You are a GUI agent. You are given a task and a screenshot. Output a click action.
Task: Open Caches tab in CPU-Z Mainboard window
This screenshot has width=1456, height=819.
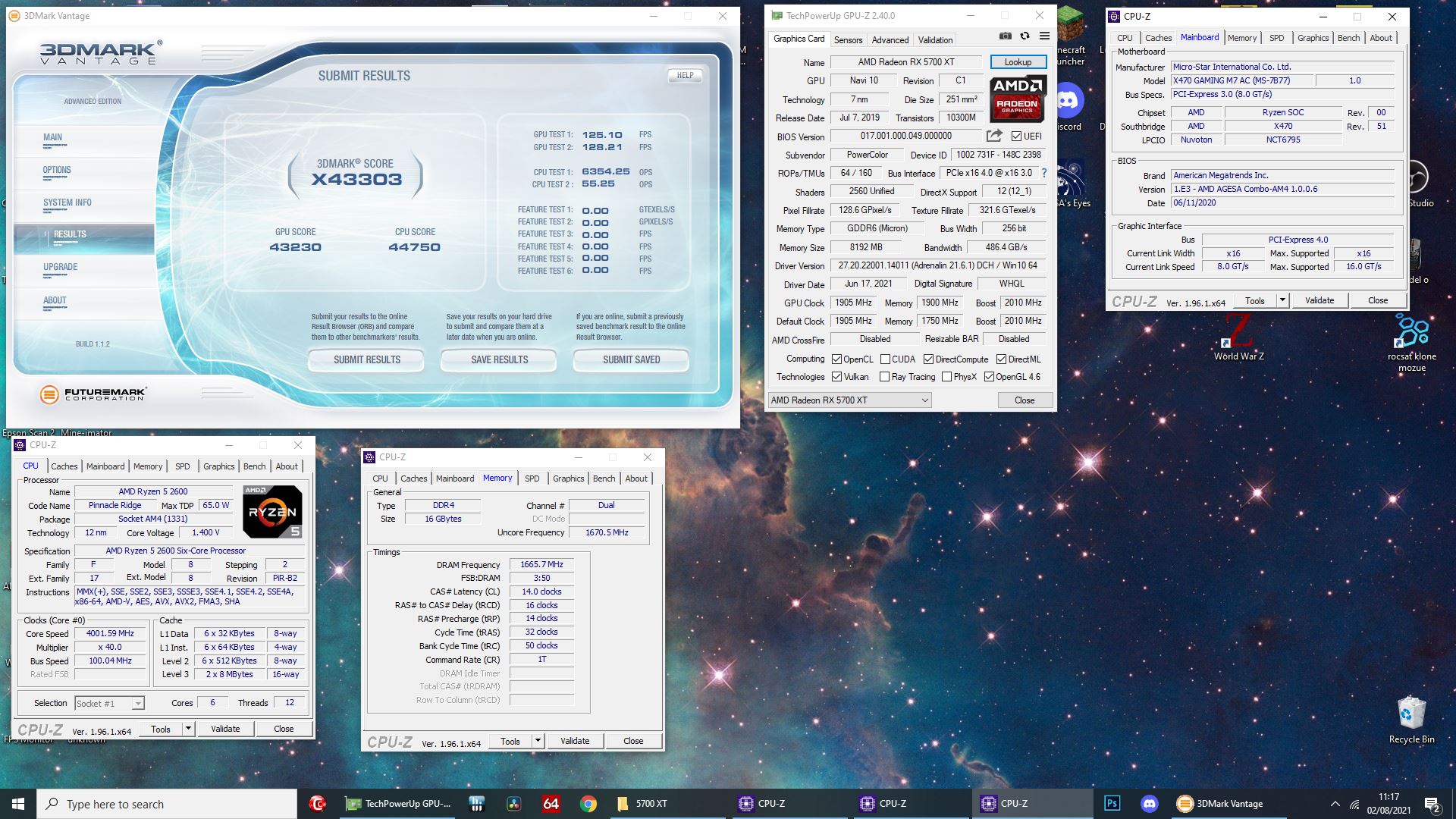click(x=1158, y=38)
